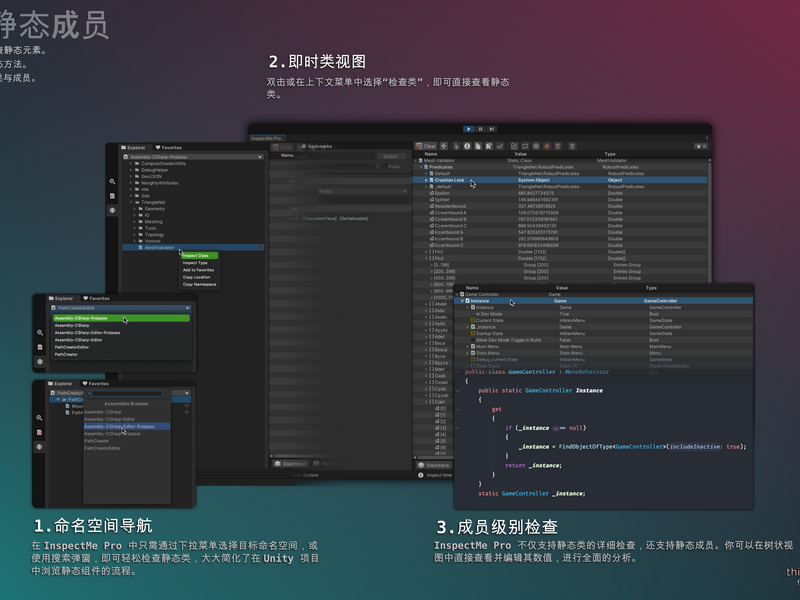Expand the Geometry folder under TriangleNet
This screenshot has width=800, height=600.
click(x=135, y=209)
